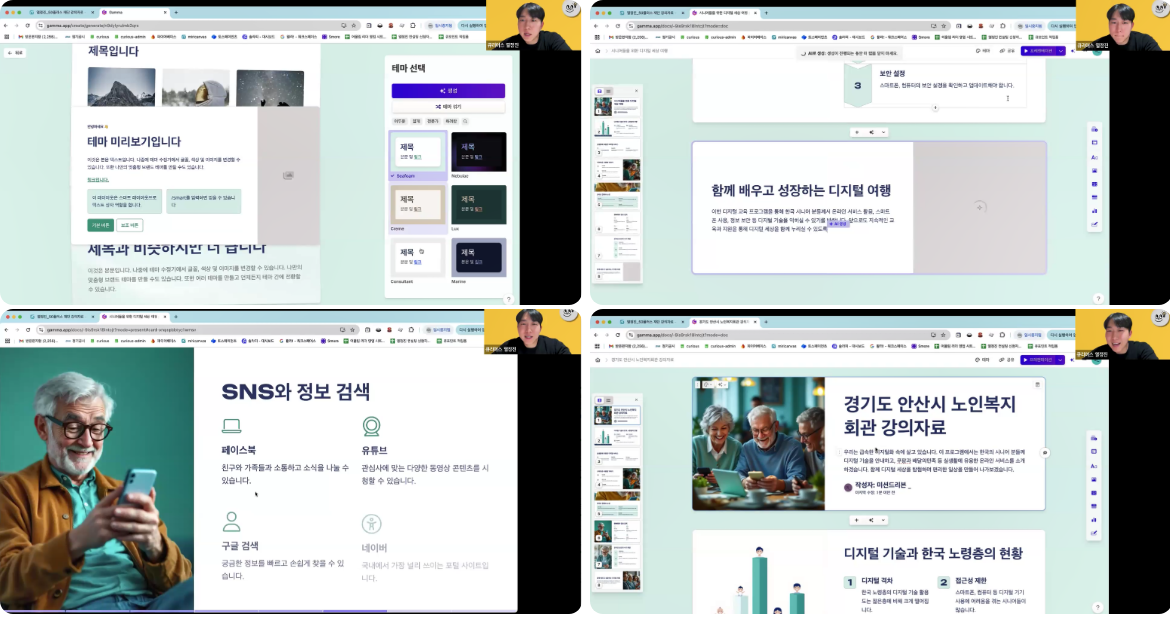Click 보안 설정 step text in top-right window
Screen dimensions: 1170x618
[x=892, y=74]
